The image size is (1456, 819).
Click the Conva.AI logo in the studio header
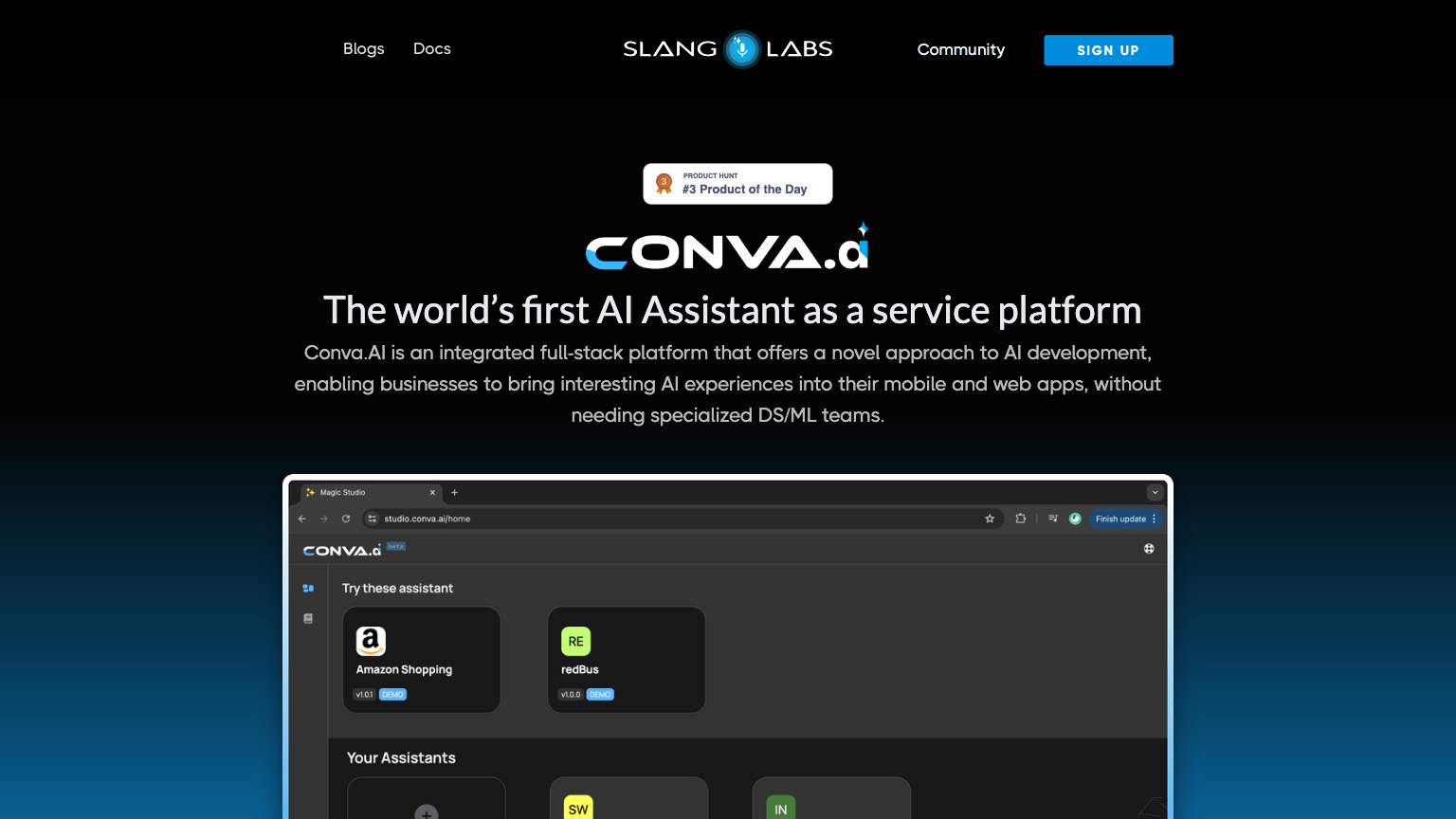pyautogui.click(x=345, y=549)
